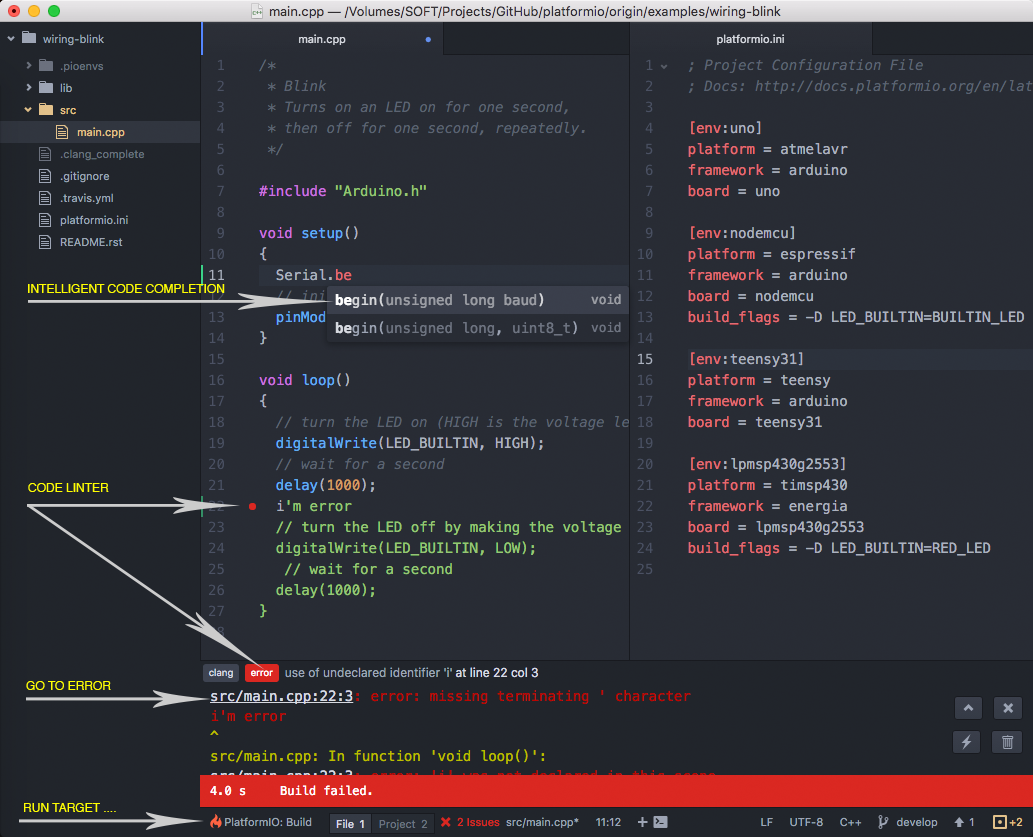Change LF line ending selector
The height and width of the screenshot is (837, 1033).
coord(766,822)
